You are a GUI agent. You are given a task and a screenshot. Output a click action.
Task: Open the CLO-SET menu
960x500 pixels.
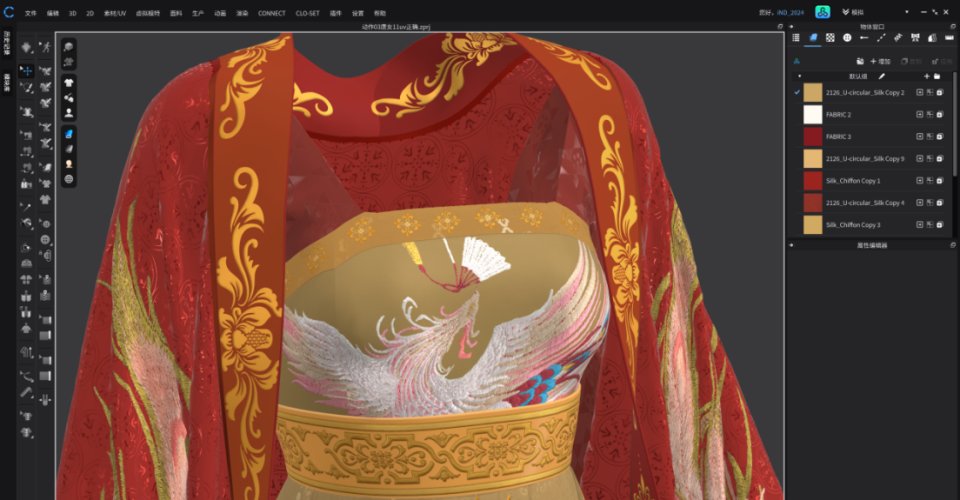[x=307, y=13]
